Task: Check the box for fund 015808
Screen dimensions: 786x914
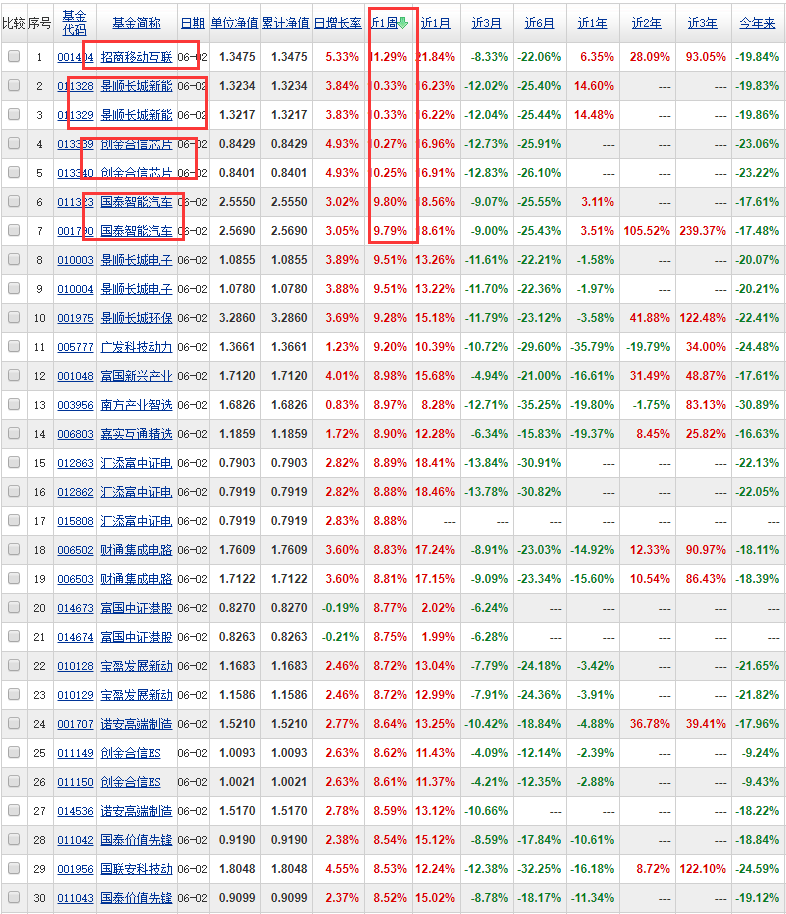Action: [x=14, y=521]
